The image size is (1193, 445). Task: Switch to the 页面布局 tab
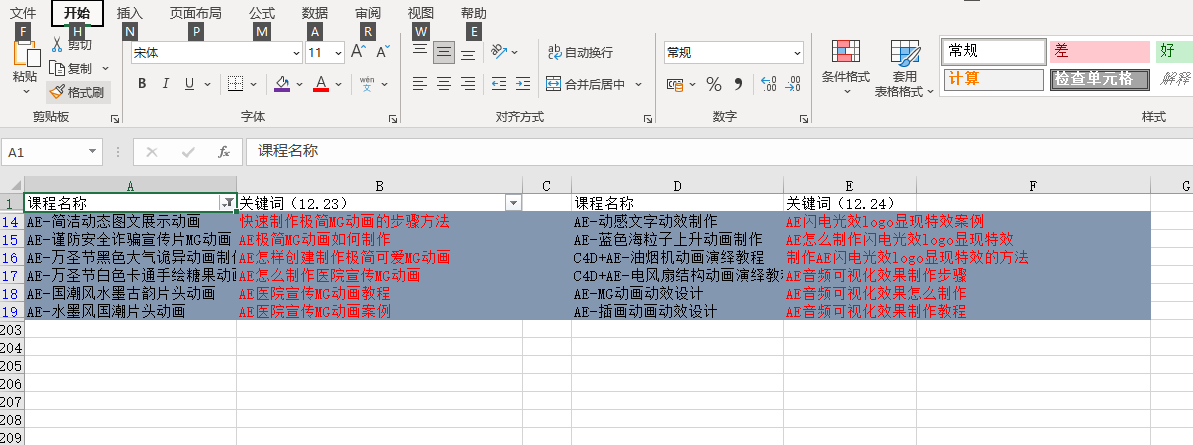pyautogui.click(x=196, y=13)
